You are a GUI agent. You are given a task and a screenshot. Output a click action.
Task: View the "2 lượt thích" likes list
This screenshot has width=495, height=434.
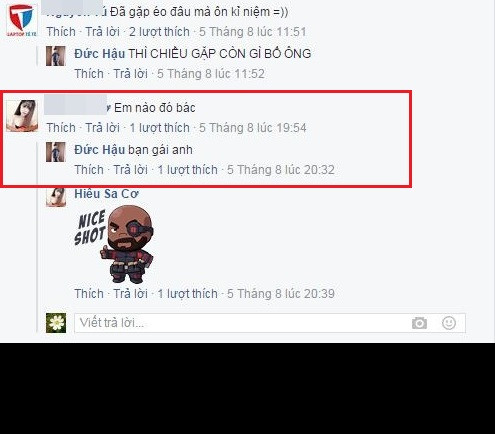tap(159, 32)
